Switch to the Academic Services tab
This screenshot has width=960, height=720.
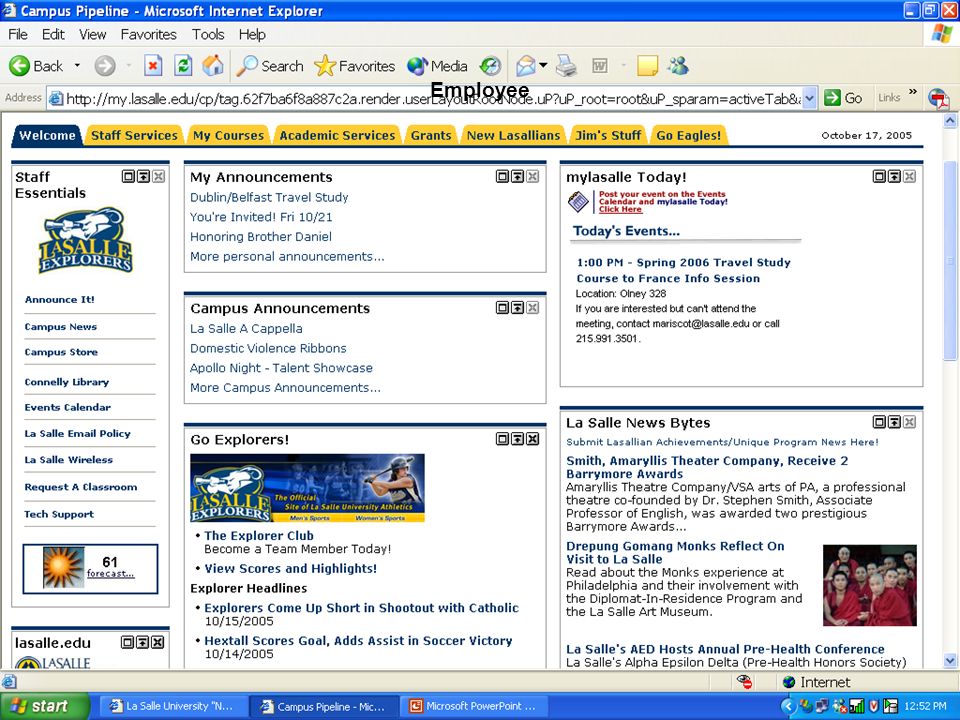click(337, 135)
